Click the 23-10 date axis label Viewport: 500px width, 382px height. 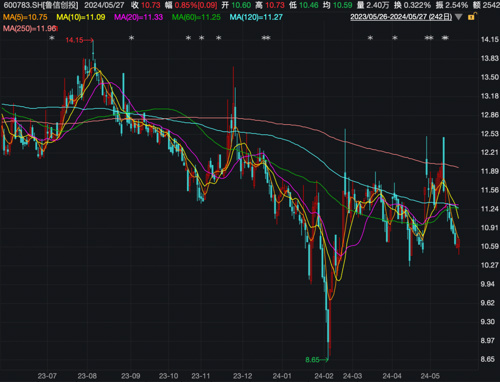169,376
